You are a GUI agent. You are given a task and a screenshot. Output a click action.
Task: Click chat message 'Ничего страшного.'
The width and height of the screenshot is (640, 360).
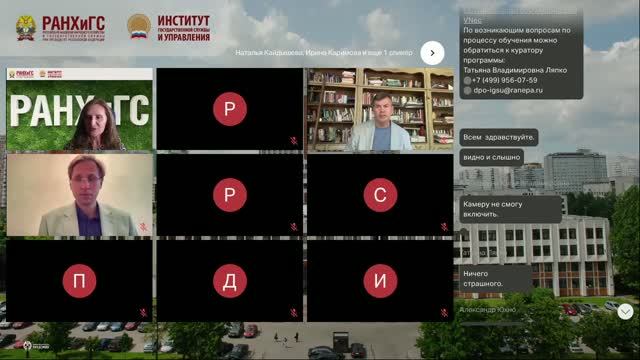click(496, 278)
